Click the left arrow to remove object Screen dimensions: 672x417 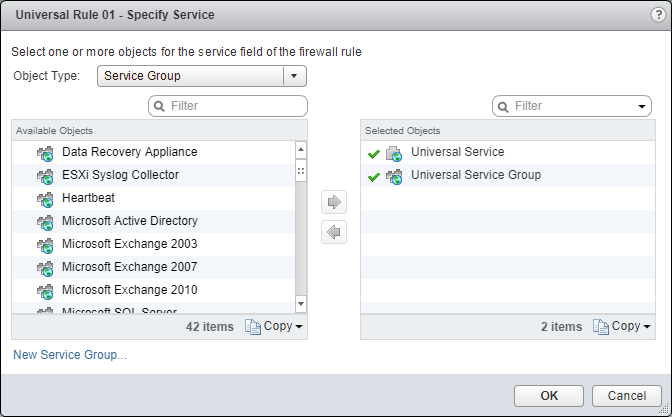tap(334, 232)
